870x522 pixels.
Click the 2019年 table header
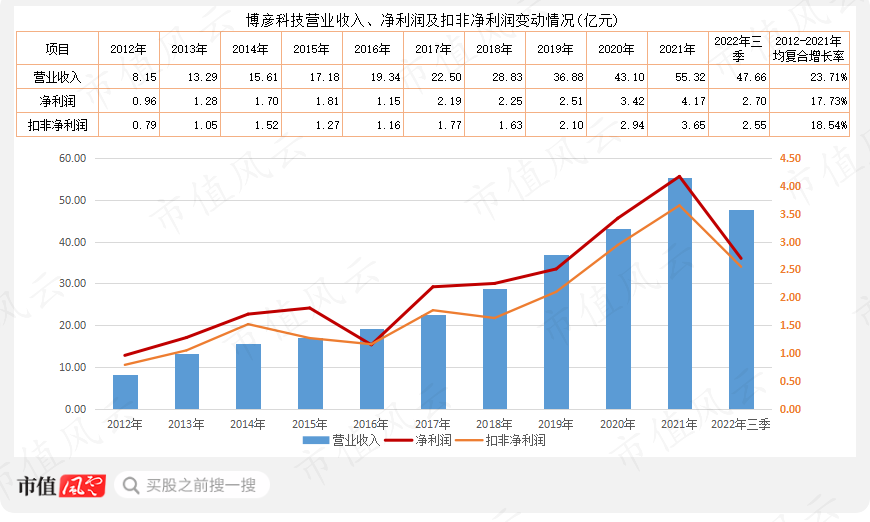pyautogui.click(x=556, y=49)
